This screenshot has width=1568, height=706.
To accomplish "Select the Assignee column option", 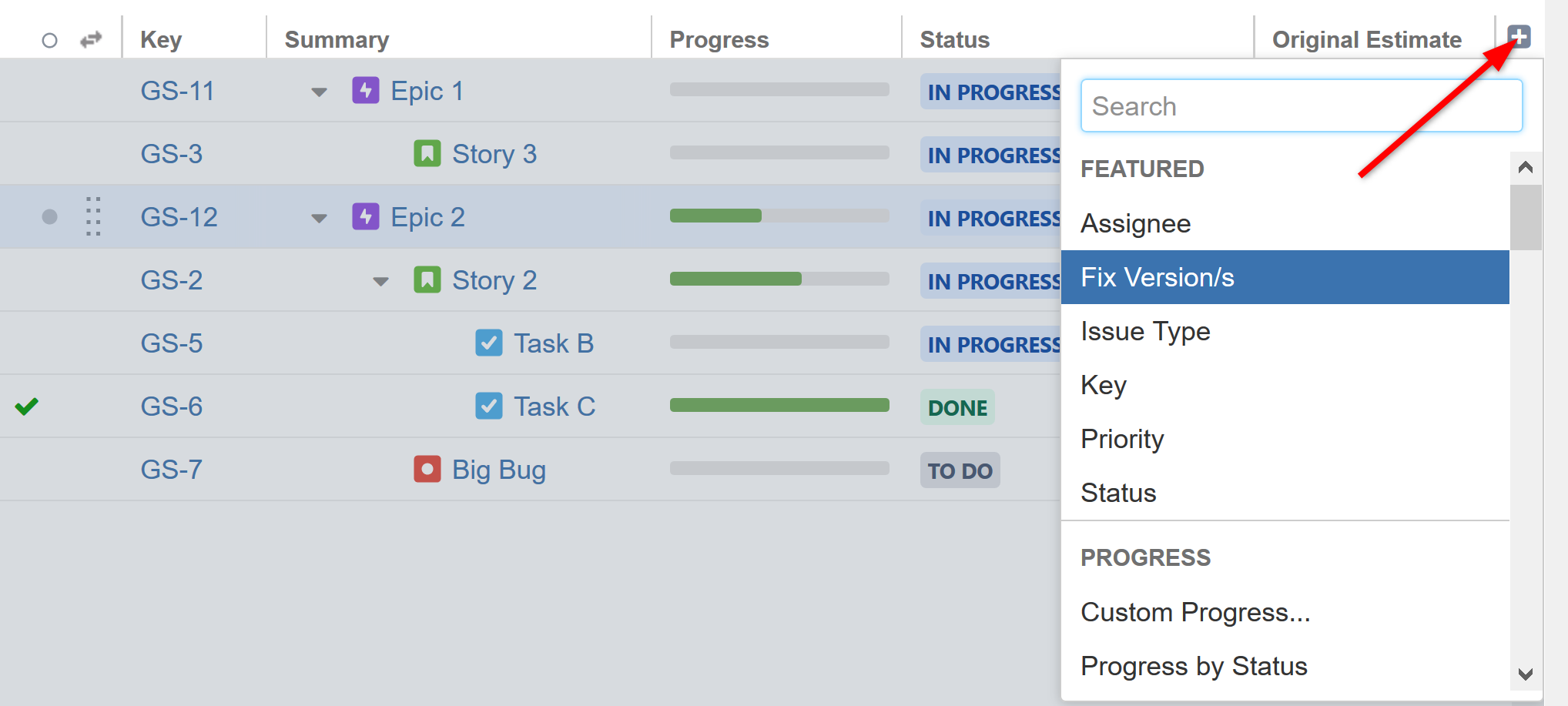I will coord(1136,223).
